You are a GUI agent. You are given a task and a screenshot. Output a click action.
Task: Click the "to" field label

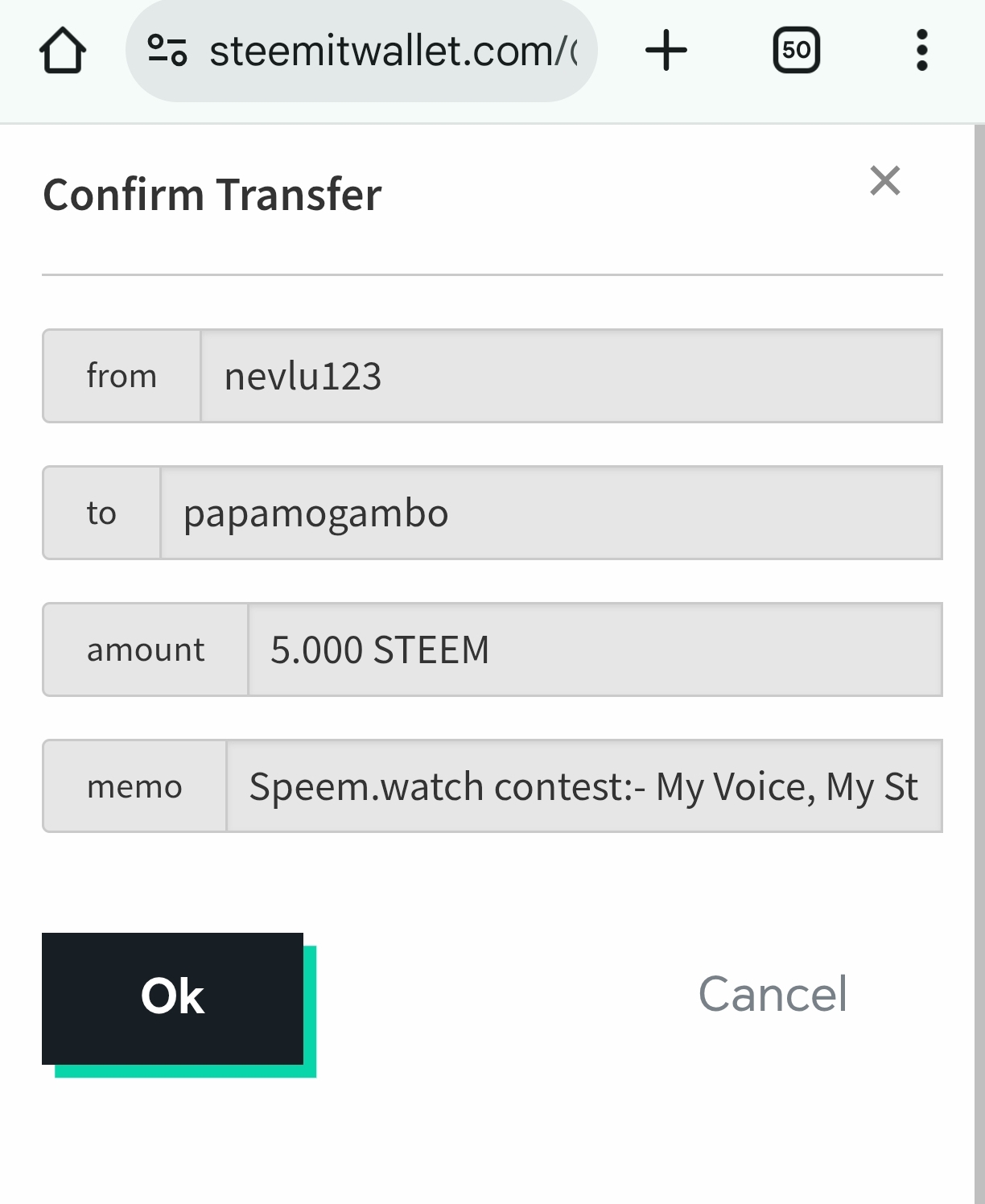click(x=101, y=513)
